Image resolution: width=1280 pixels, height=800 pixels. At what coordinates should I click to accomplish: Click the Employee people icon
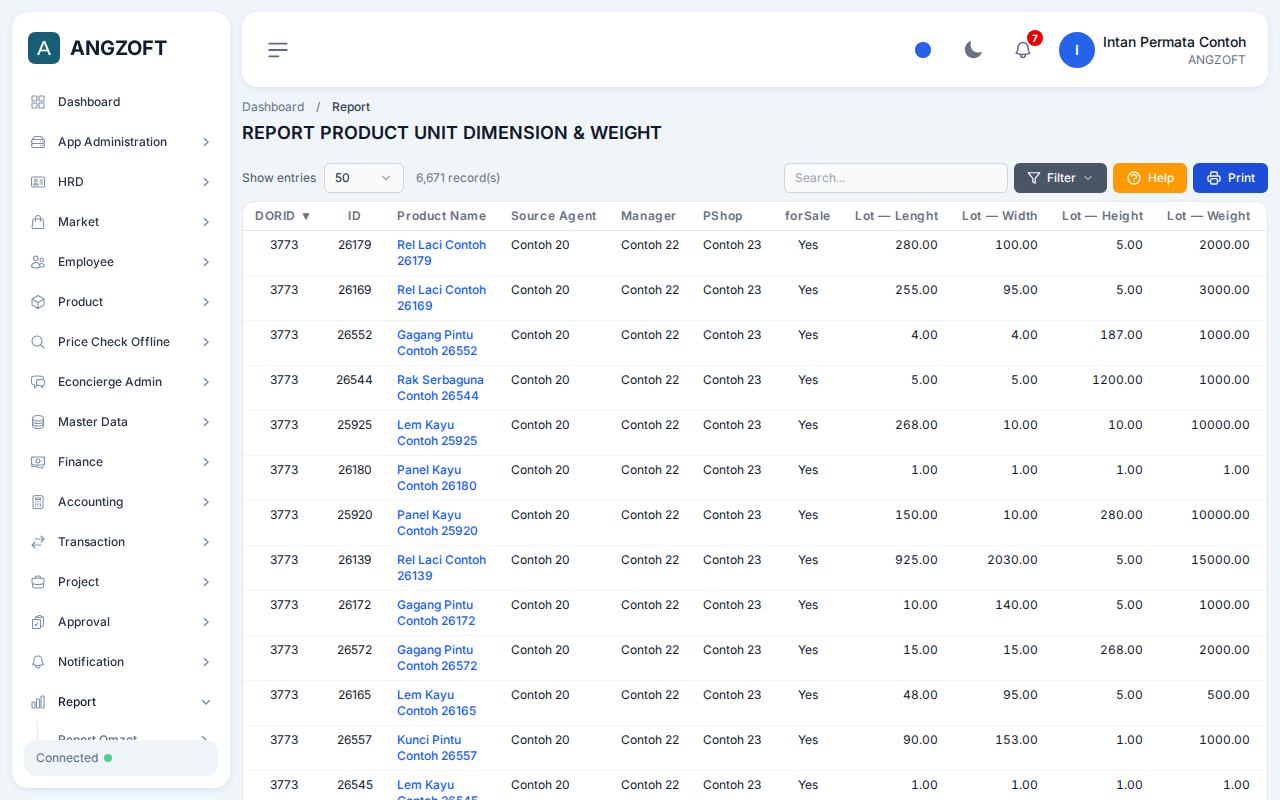click(38, 262)
